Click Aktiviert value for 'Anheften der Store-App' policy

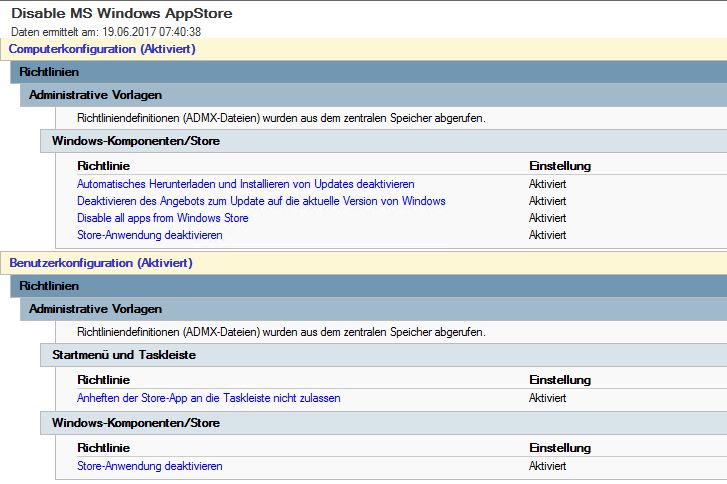[x=548, y=398]
